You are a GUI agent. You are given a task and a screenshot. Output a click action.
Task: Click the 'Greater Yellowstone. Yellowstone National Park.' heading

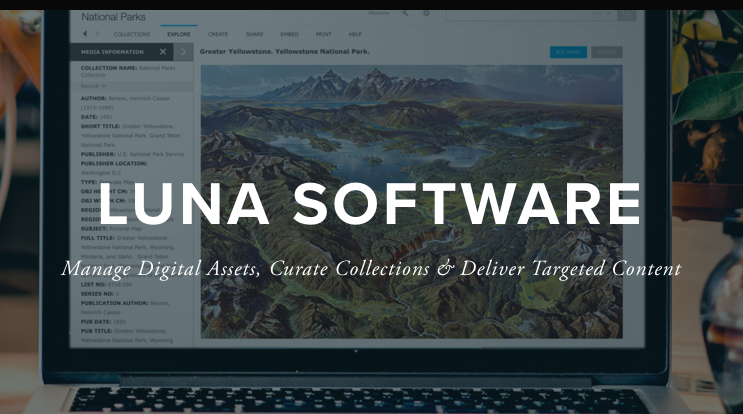point(284,51)
